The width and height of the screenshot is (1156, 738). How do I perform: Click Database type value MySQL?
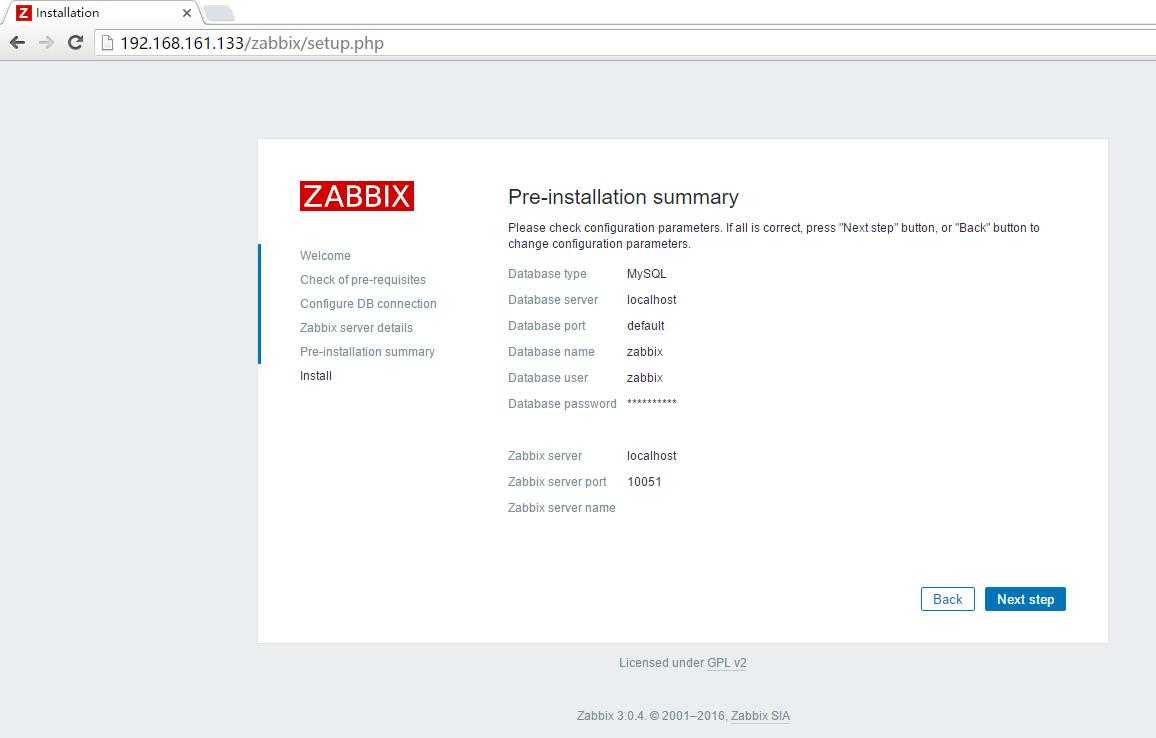click(647, 274)
